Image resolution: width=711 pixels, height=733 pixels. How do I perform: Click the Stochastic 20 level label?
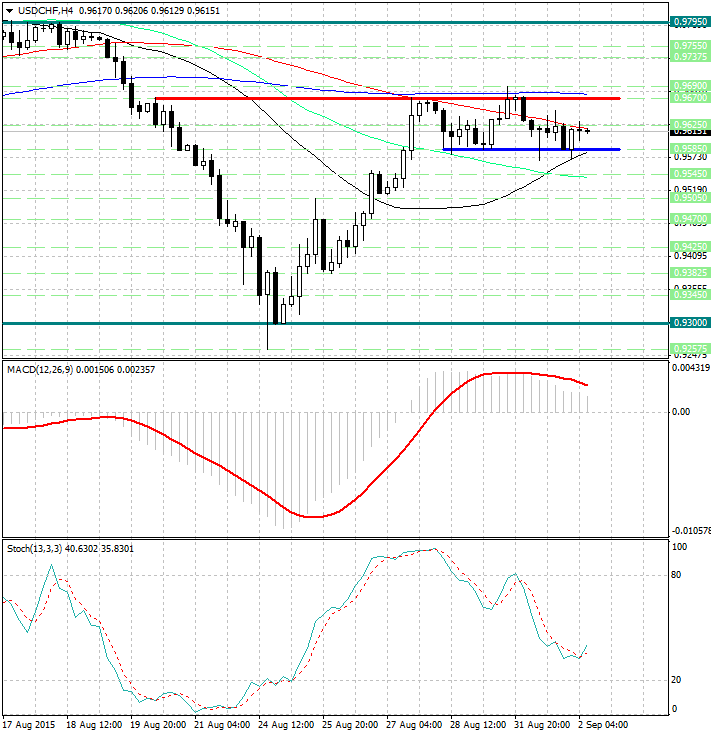[677, 680]
